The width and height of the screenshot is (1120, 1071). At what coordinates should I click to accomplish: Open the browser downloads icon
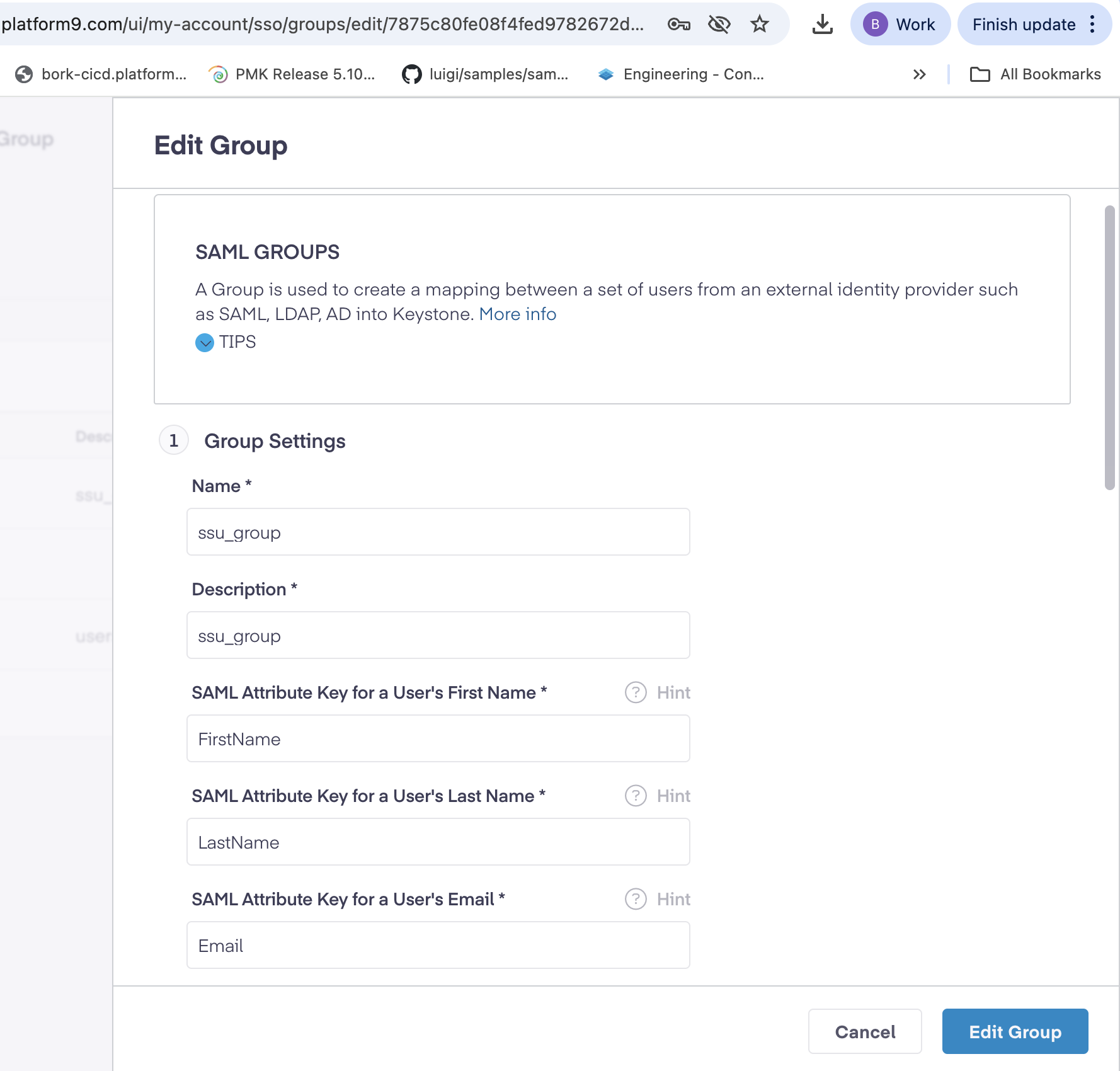822,25
